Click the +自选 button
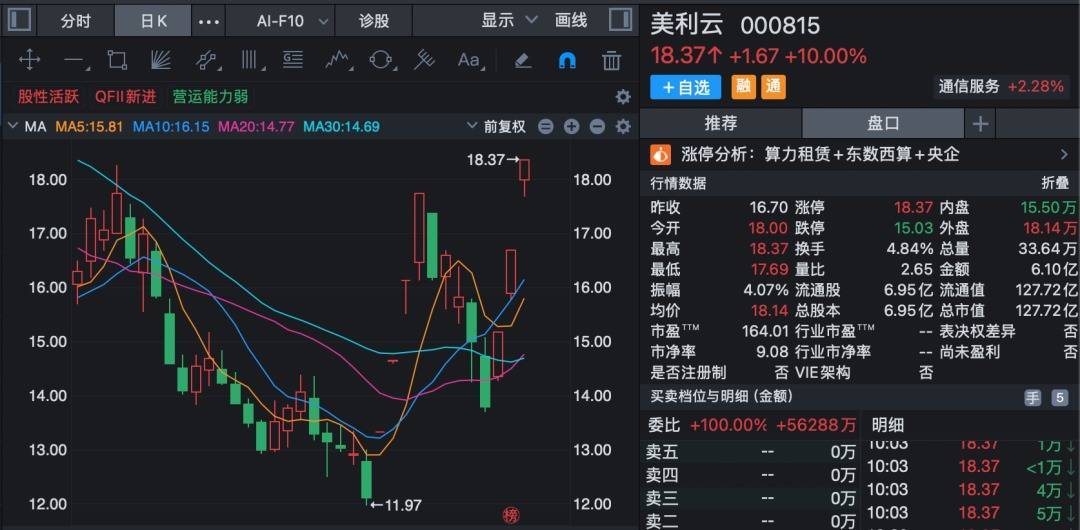 pyautogui.click(x=685, y=88)
